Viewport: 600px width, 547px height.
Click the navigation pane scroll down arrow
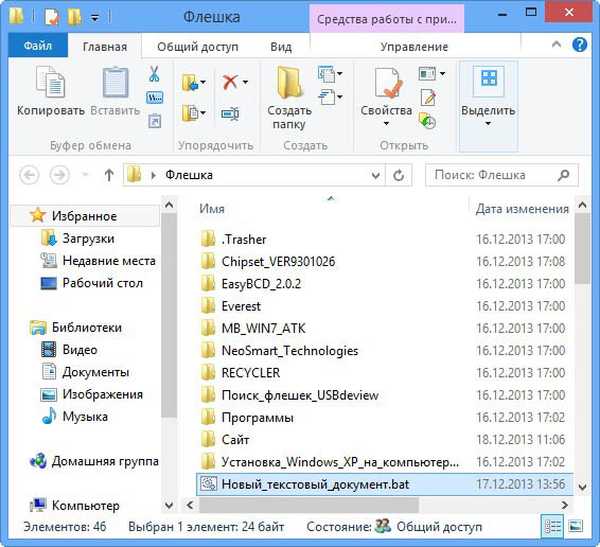click(x=169, y=505)
